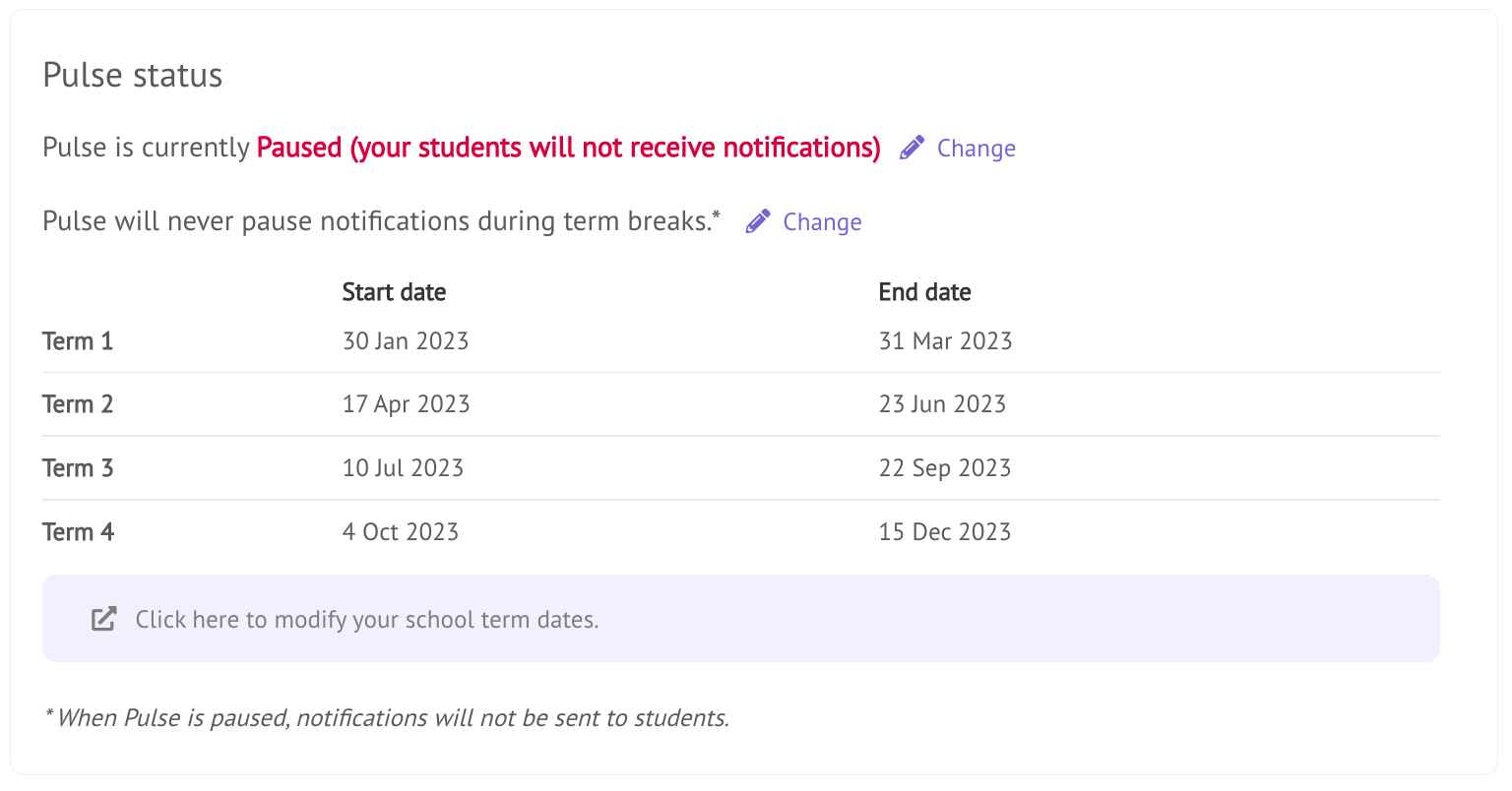Click Term 4 start date 4 Oct 2023

click(401, 532)
